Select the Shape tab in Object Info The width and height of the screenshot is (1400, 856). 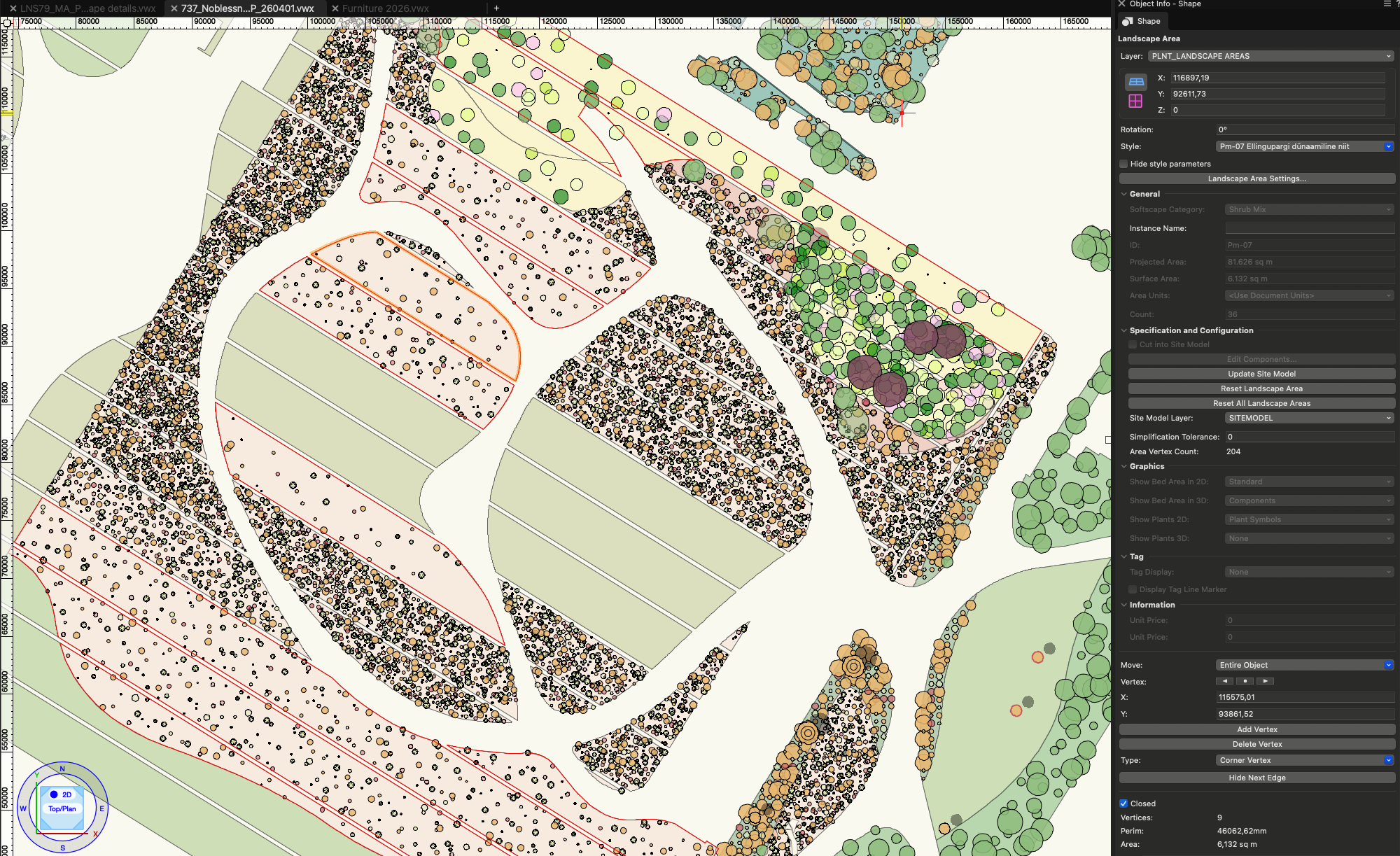[x=1142, y=21]
